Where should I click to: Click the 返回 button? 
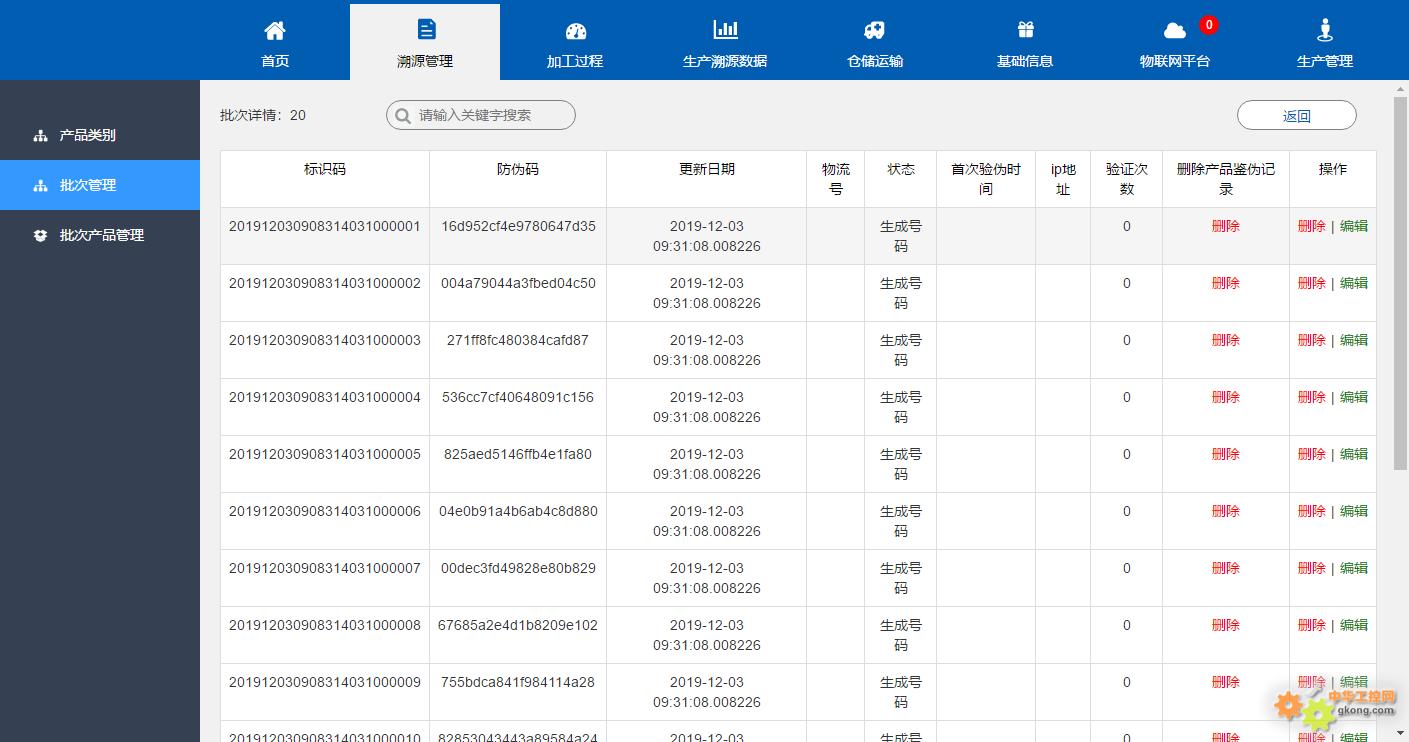coord(1297,116)
